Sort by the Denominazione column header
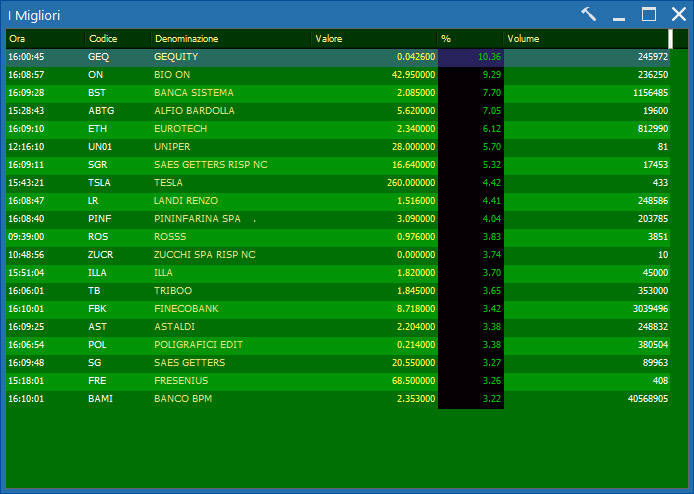 [231, 39]
